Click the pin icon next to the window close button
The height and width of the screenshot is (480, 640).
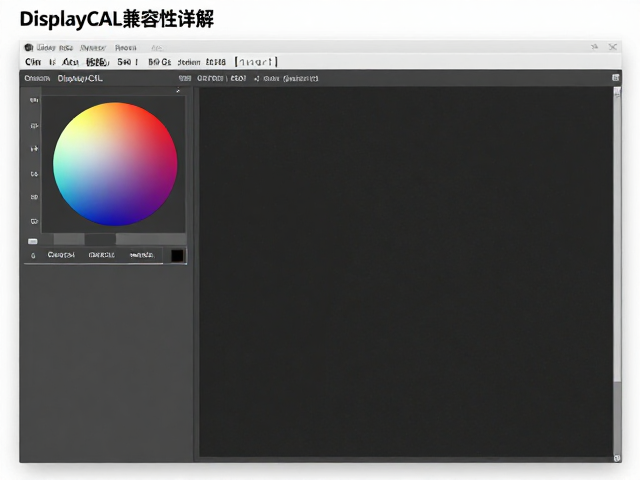(x=594, y=47)
